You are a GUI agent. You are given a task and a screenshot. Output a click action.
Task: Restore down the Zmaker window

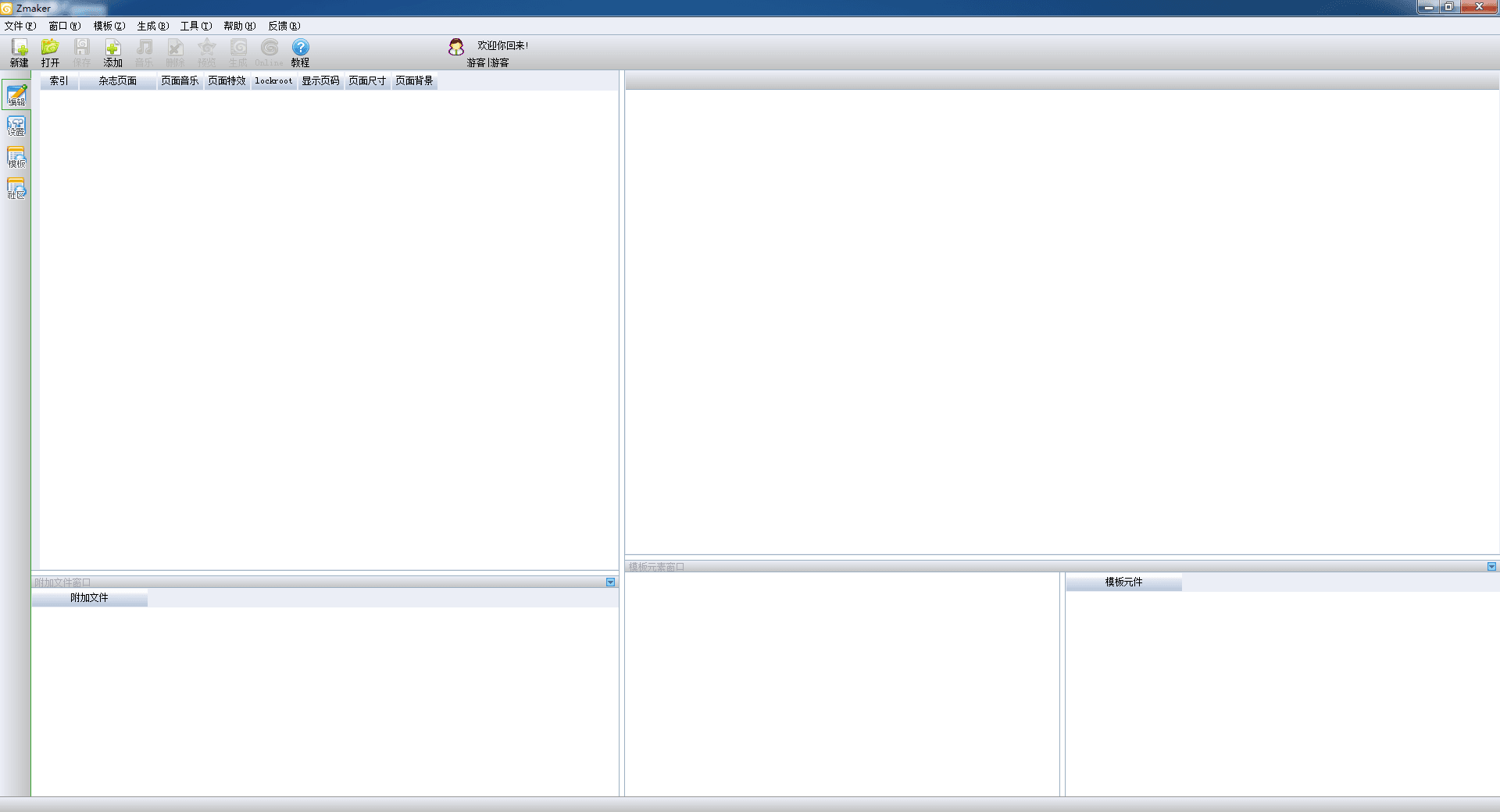(x=1448, y=7)
